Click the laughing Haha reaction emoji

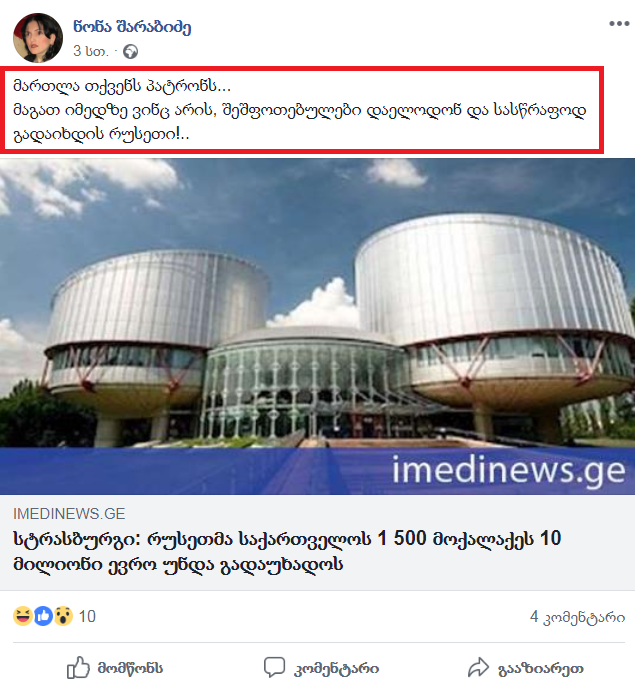(x=23, y=616)
